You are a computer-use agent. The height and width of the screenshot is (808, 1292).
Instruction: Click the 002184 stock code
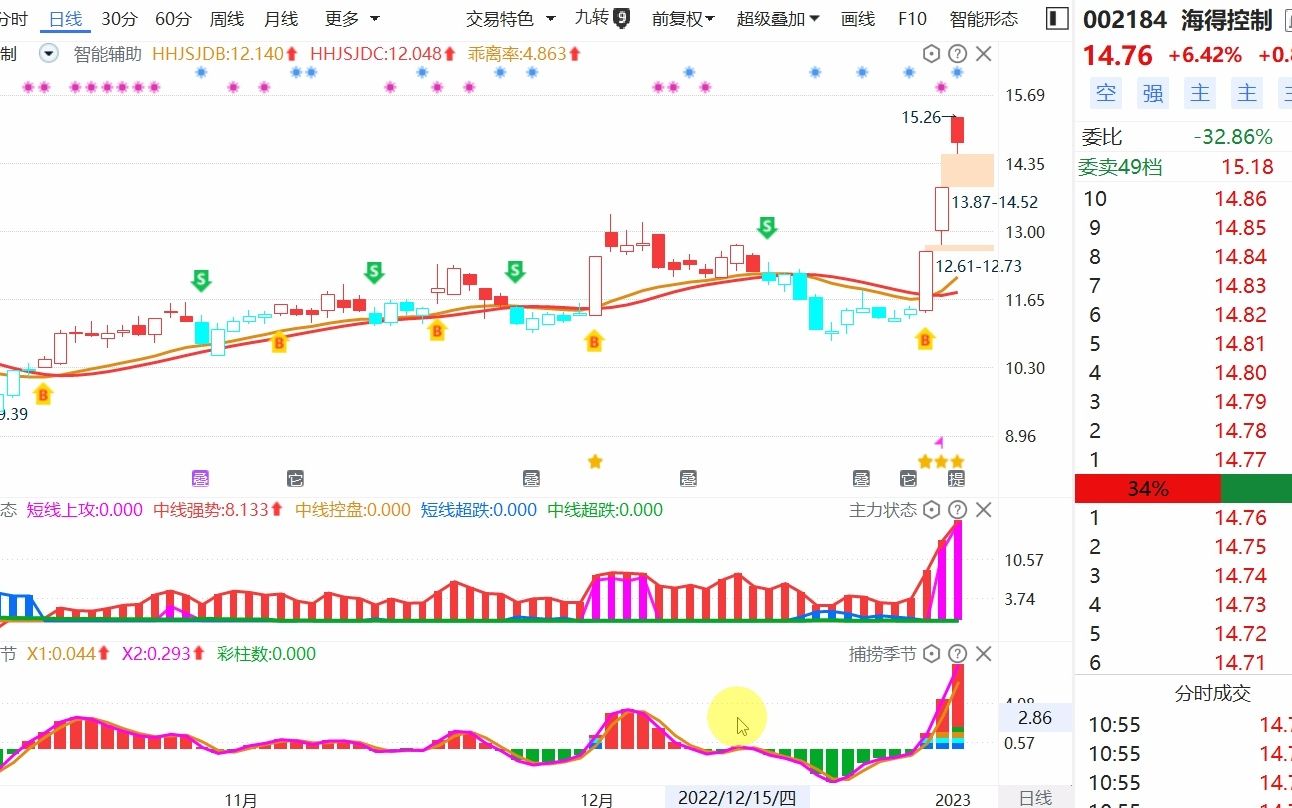tap(1125, 20)
